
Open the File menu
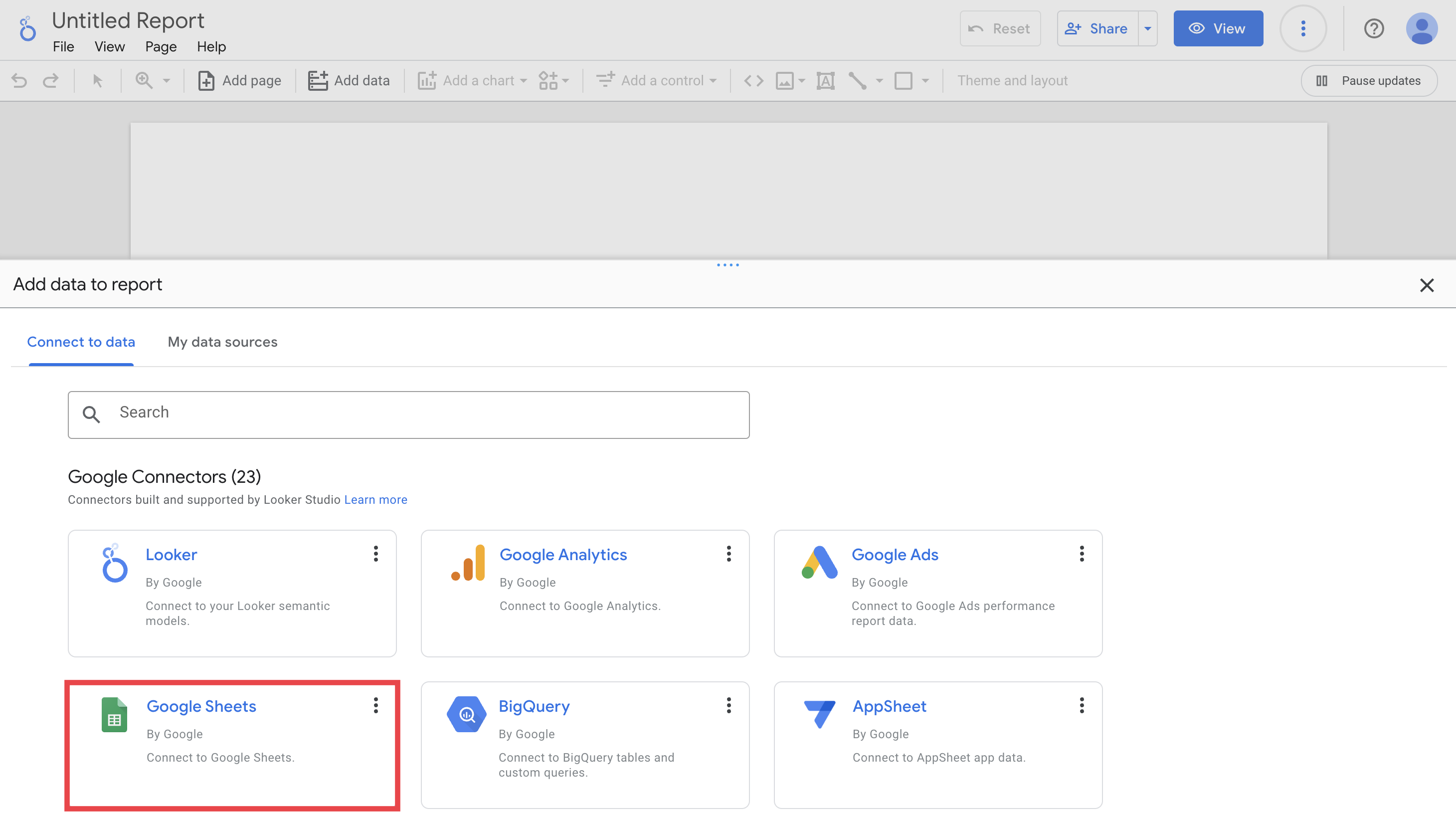63,46
